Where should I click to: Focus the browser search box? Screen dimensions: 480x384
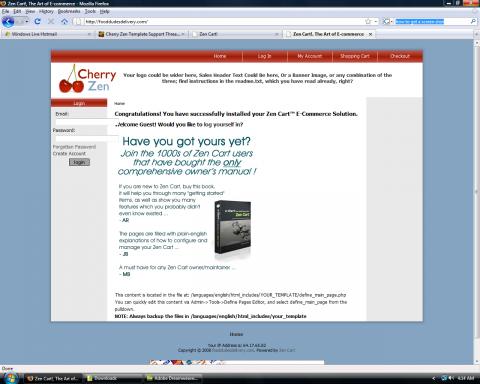pyautogui.click(x=431, y=21)
